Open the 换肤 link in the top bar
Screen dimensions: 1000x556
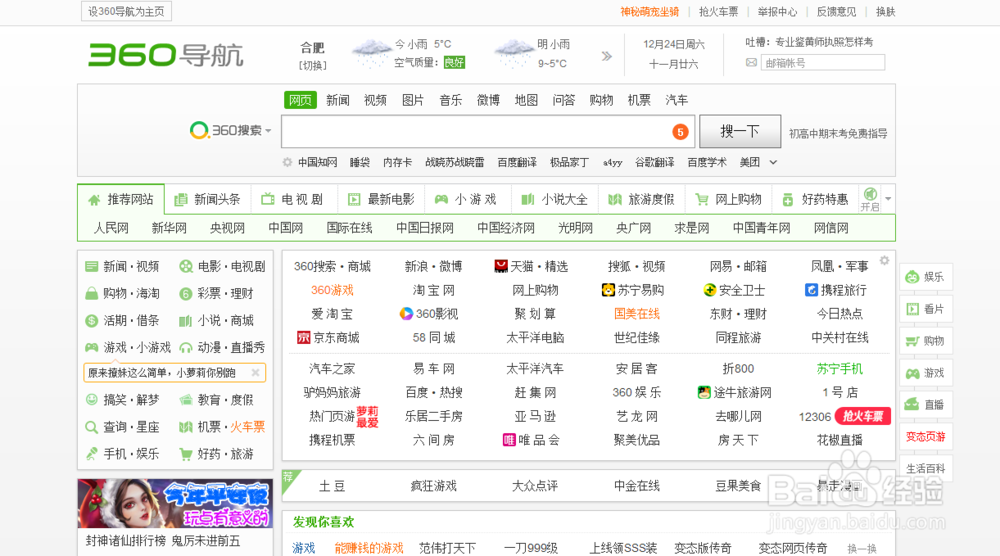pos(885,11)
